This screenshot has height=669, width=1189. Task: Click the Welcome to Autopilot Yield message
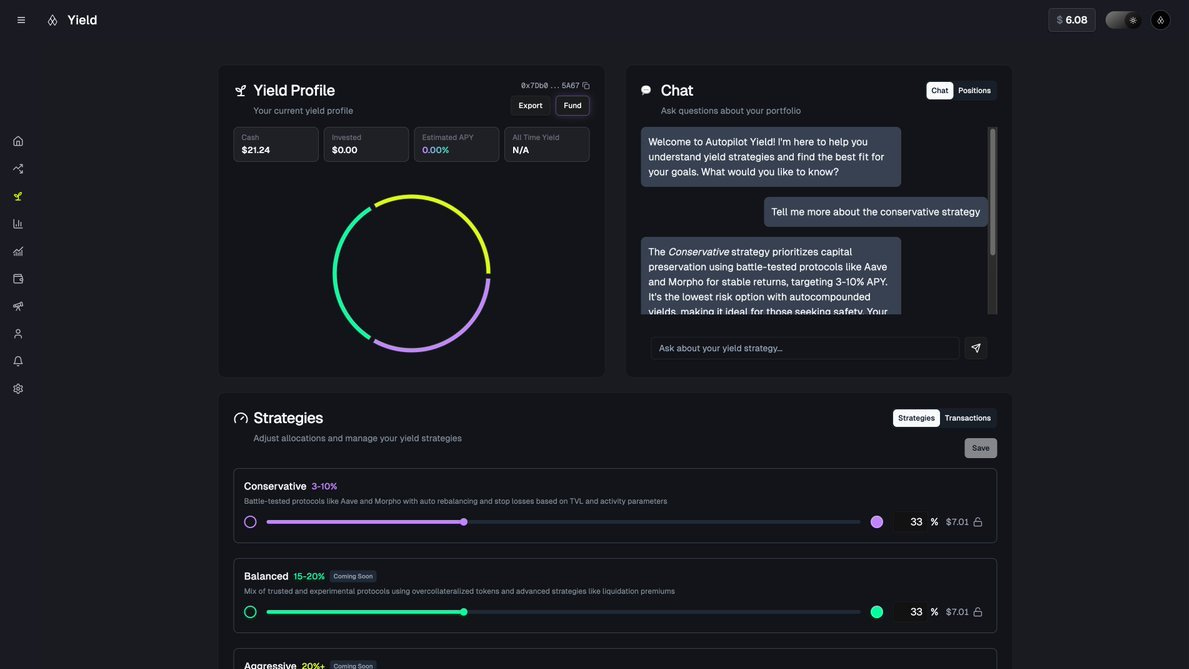(x=770, y=157)
